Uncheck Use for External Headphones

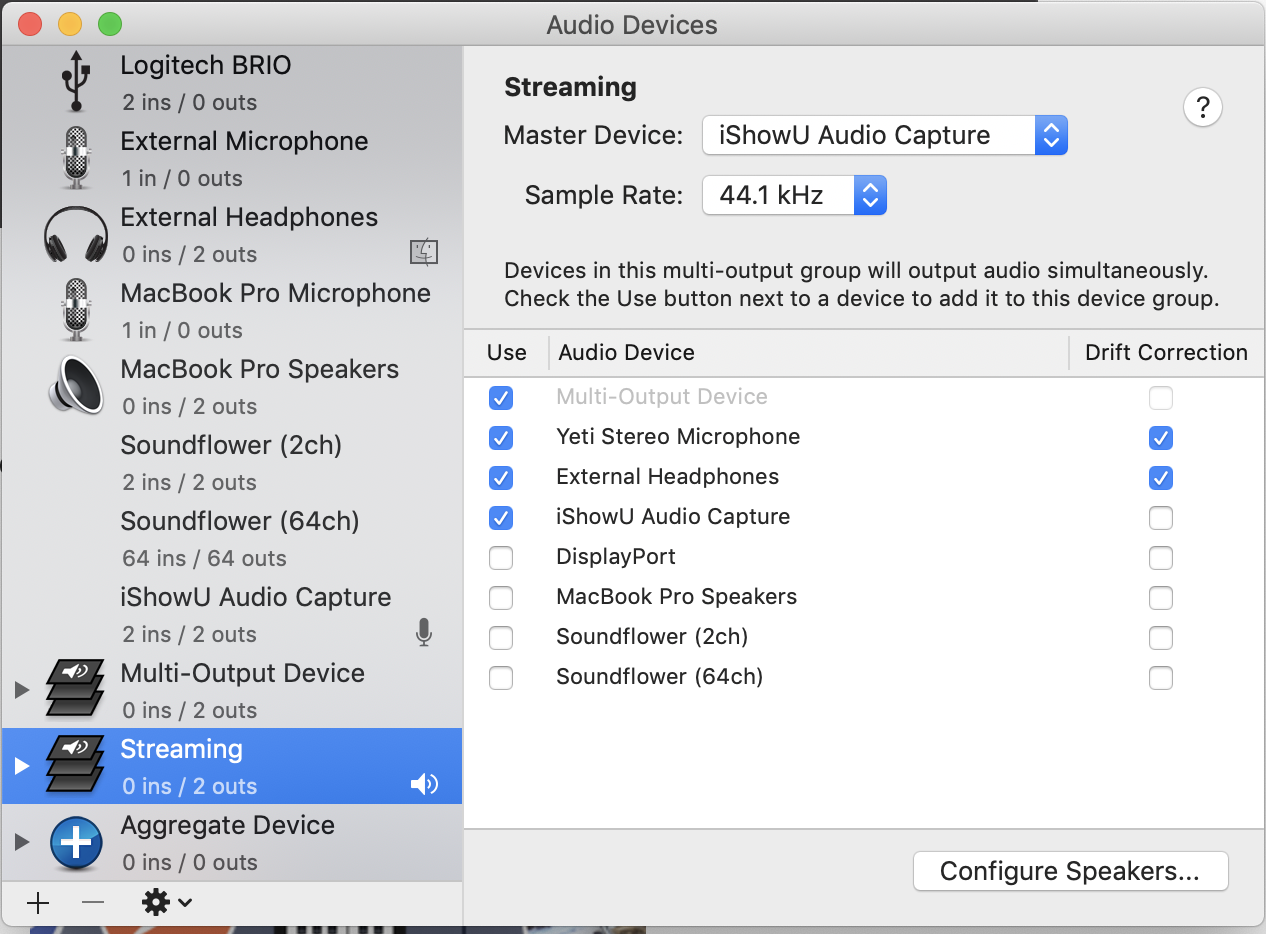tap(501, 478)
